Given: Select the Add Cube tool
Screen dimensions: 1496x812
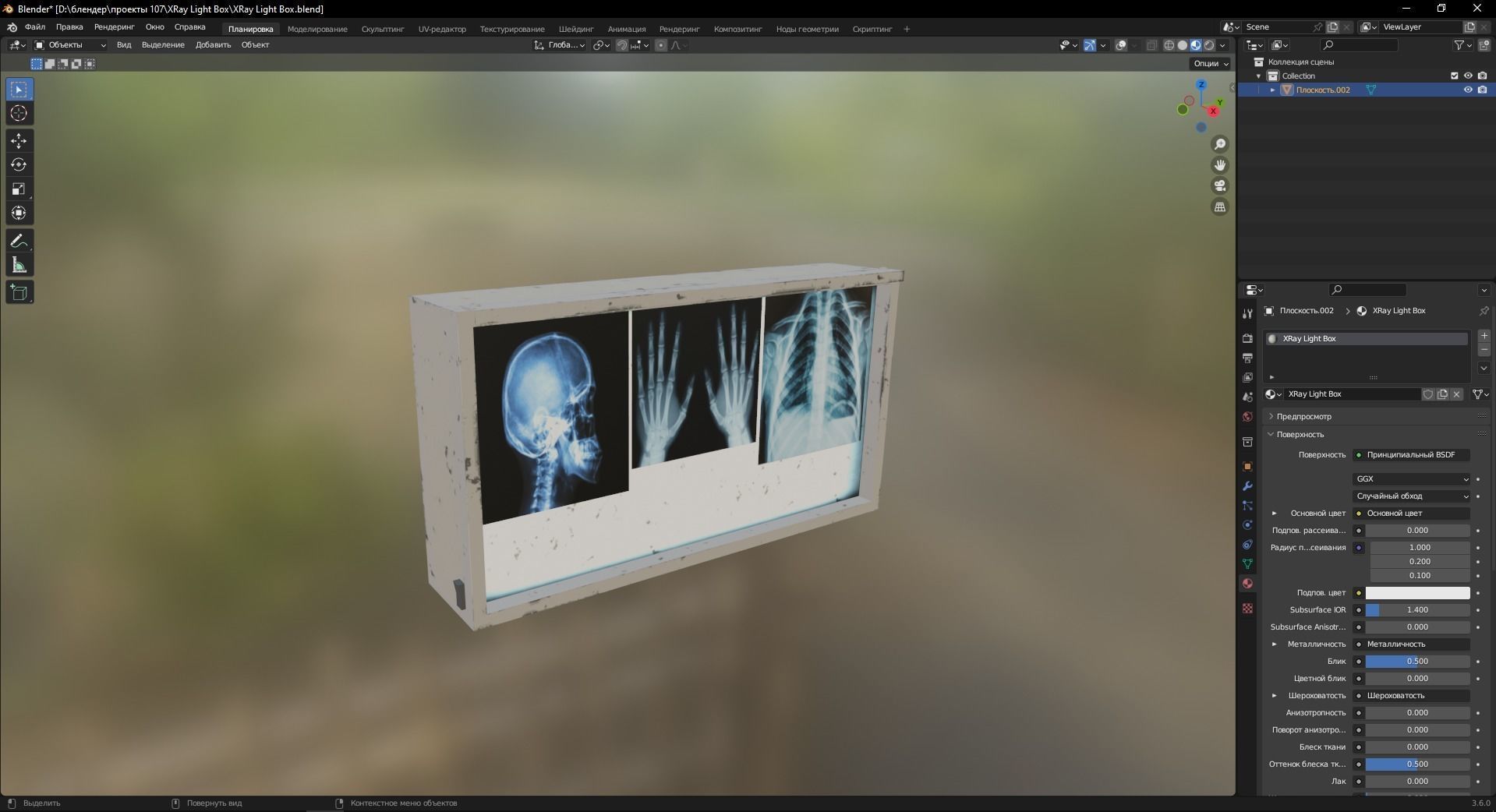Looking at the screenshot, I should [x=19, y=292].
